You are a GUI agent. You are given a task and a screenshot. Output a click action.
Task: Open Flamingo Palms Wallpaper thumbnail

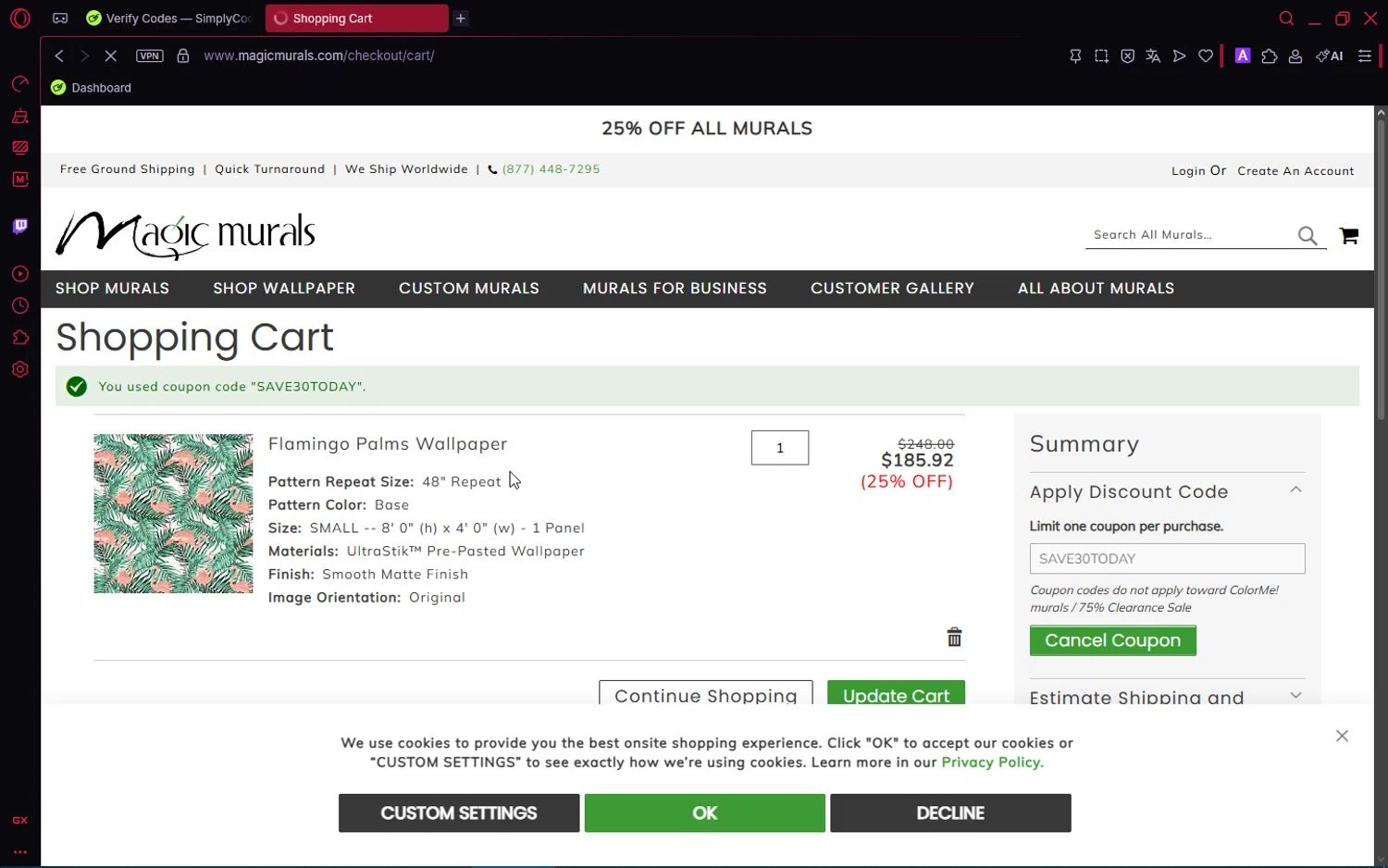click(173, 514)
